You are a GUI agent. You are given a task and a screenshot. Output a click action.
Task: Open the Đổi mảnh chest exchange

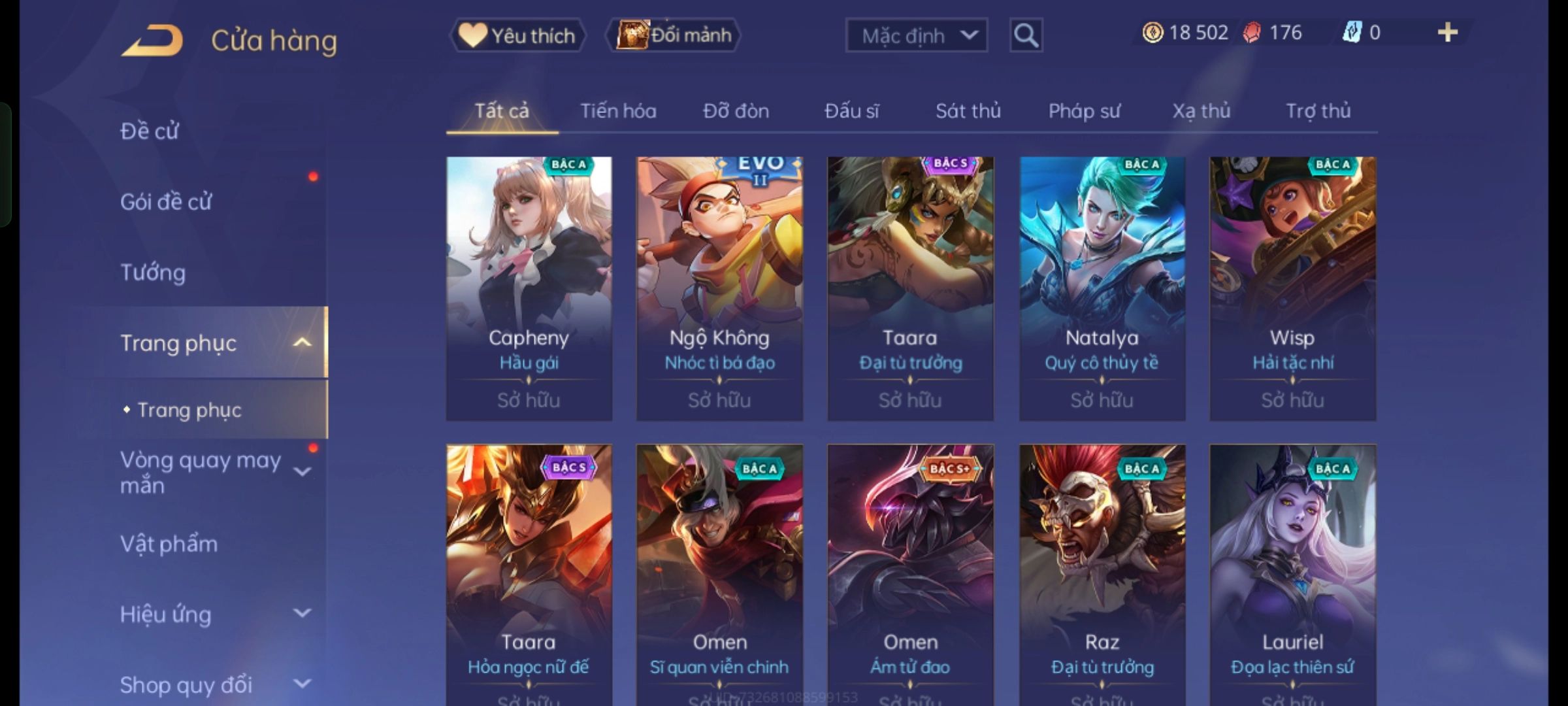click(674, 35)
